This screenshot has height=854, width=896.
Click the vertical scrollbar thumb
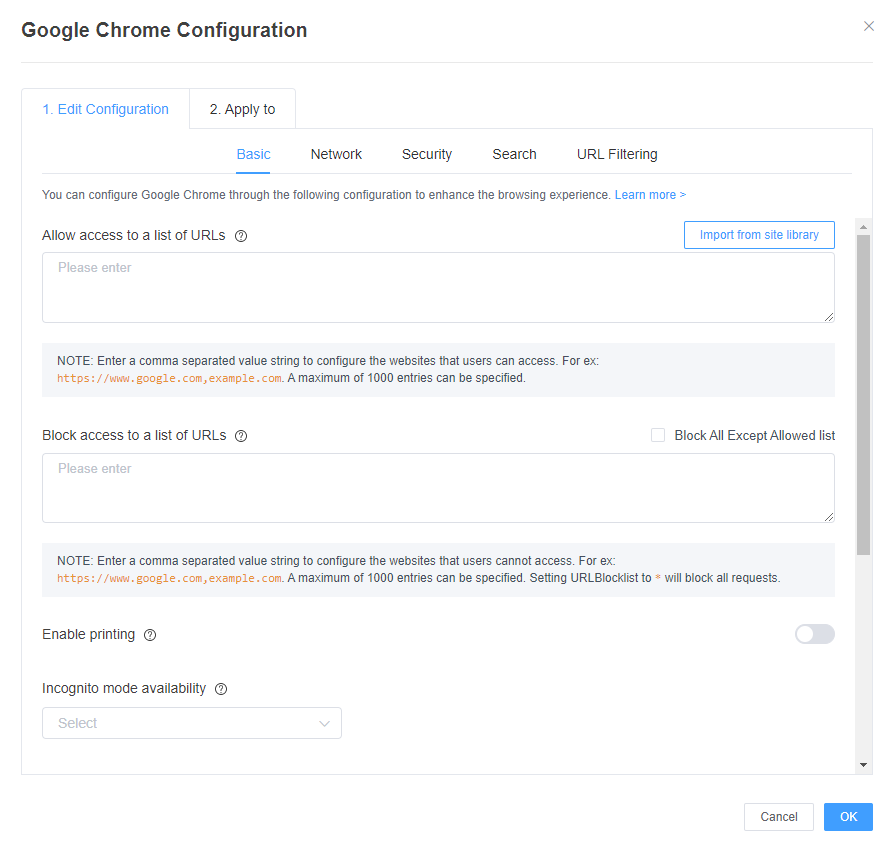[863, 394]
